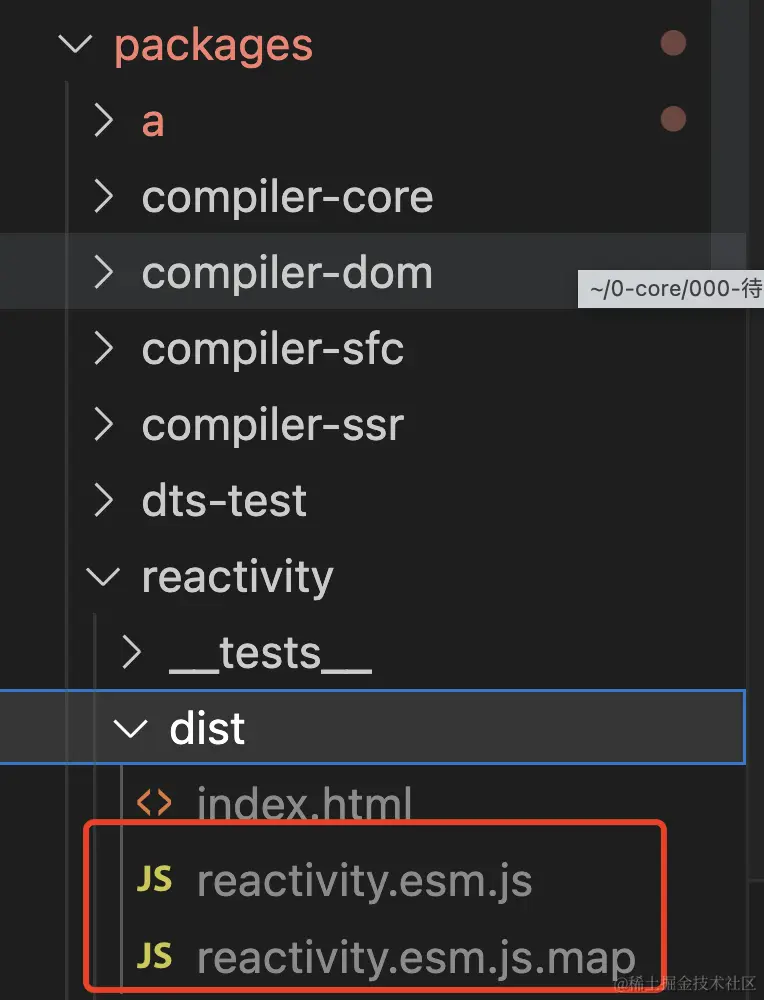The height and width of the screenshot is (1000, 764).
Task: Select the dts-test folder entry
Action: 224,500
